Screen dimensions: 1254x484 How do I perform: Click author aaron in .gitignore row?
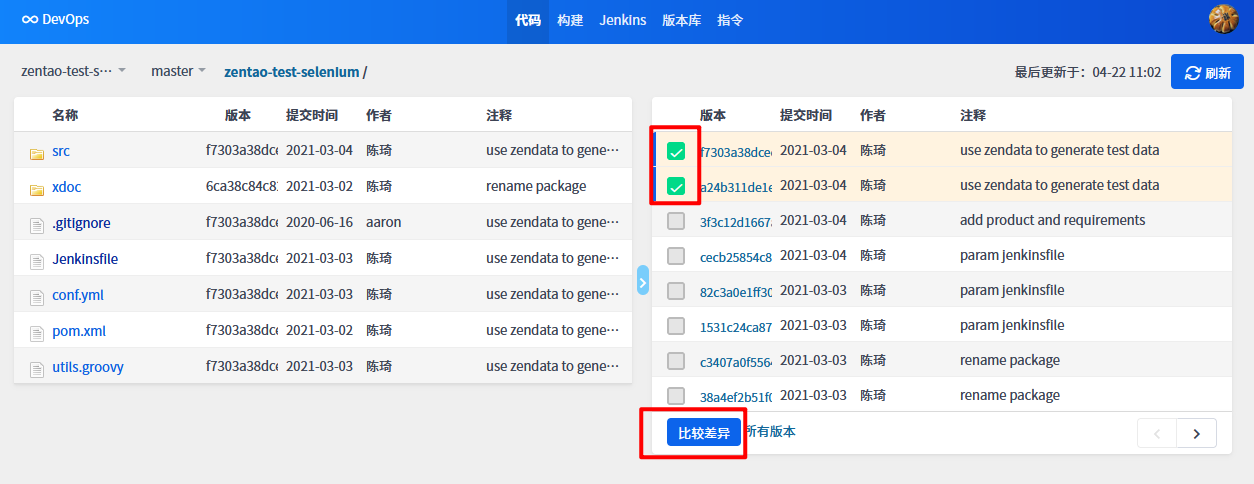tap(384, 223)
